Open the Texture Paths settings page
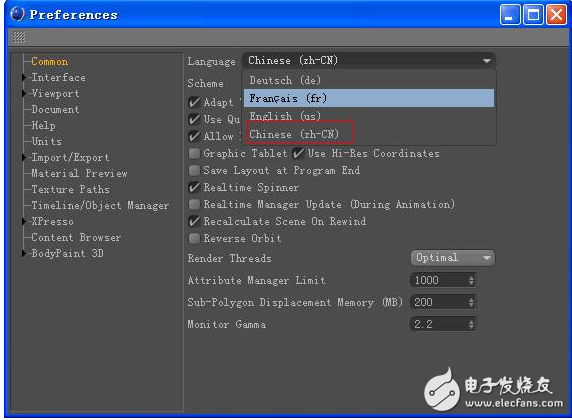The image size is (572, 420). [x=70, y=189]
